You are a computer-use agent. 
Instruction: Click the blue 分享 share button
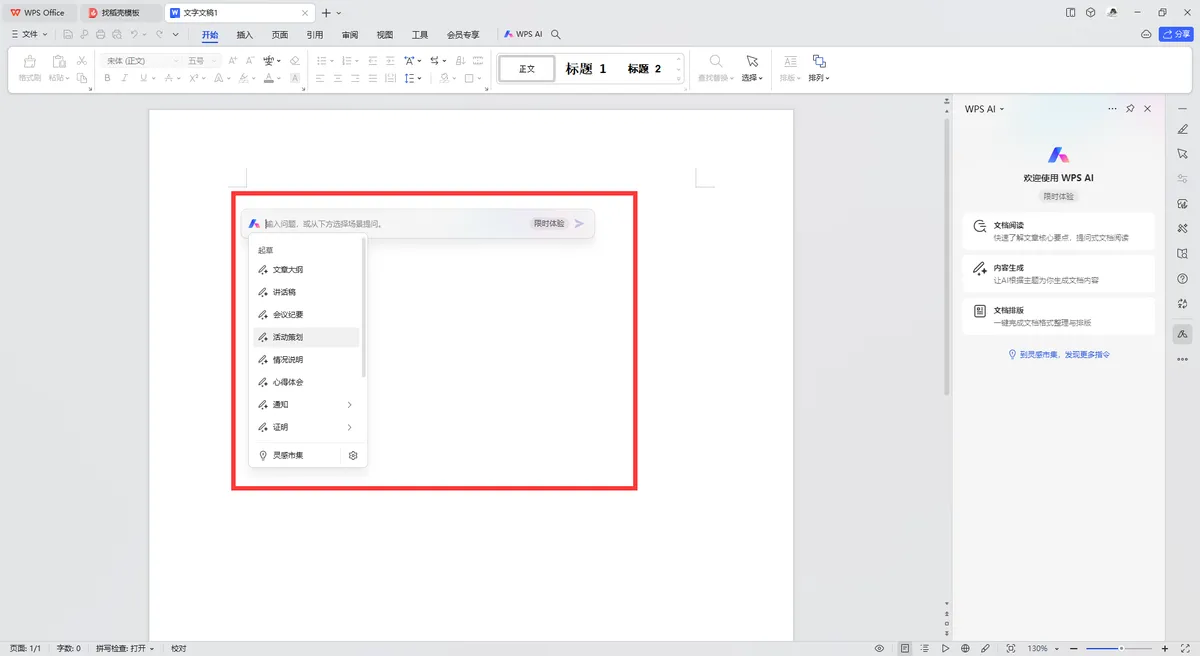coord(1176,34)
